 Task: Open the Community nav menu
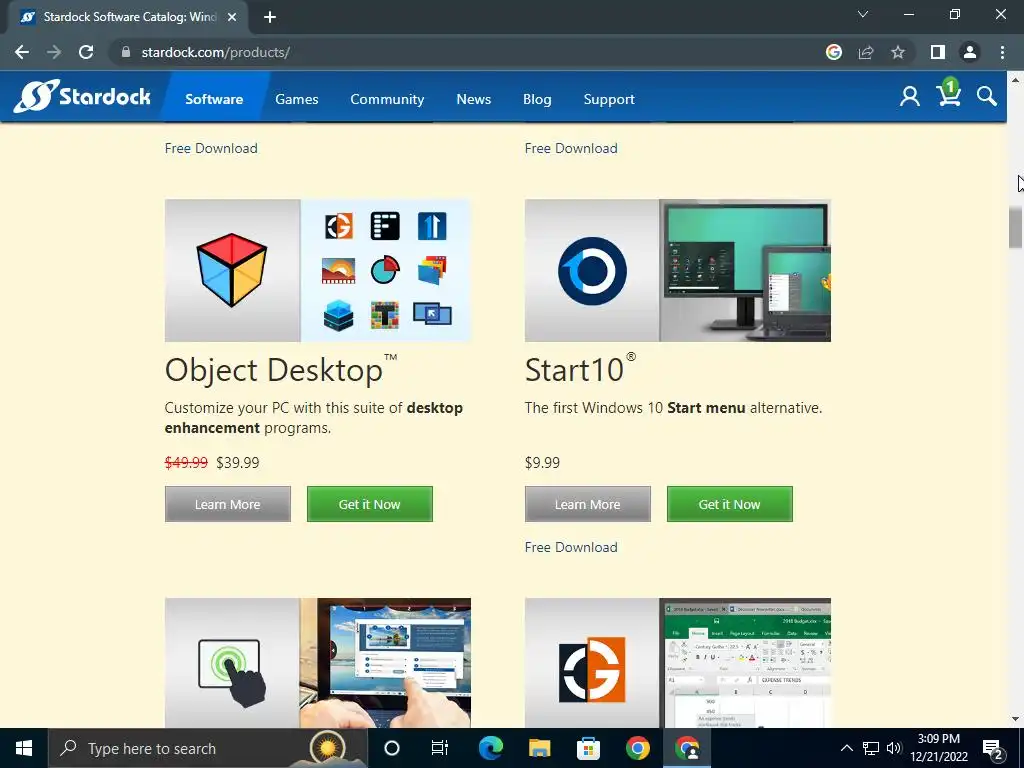tap(387, 99)
